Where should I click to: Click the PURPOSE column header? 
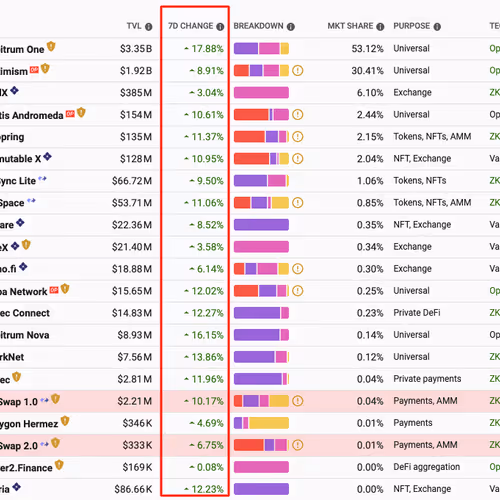412,26
